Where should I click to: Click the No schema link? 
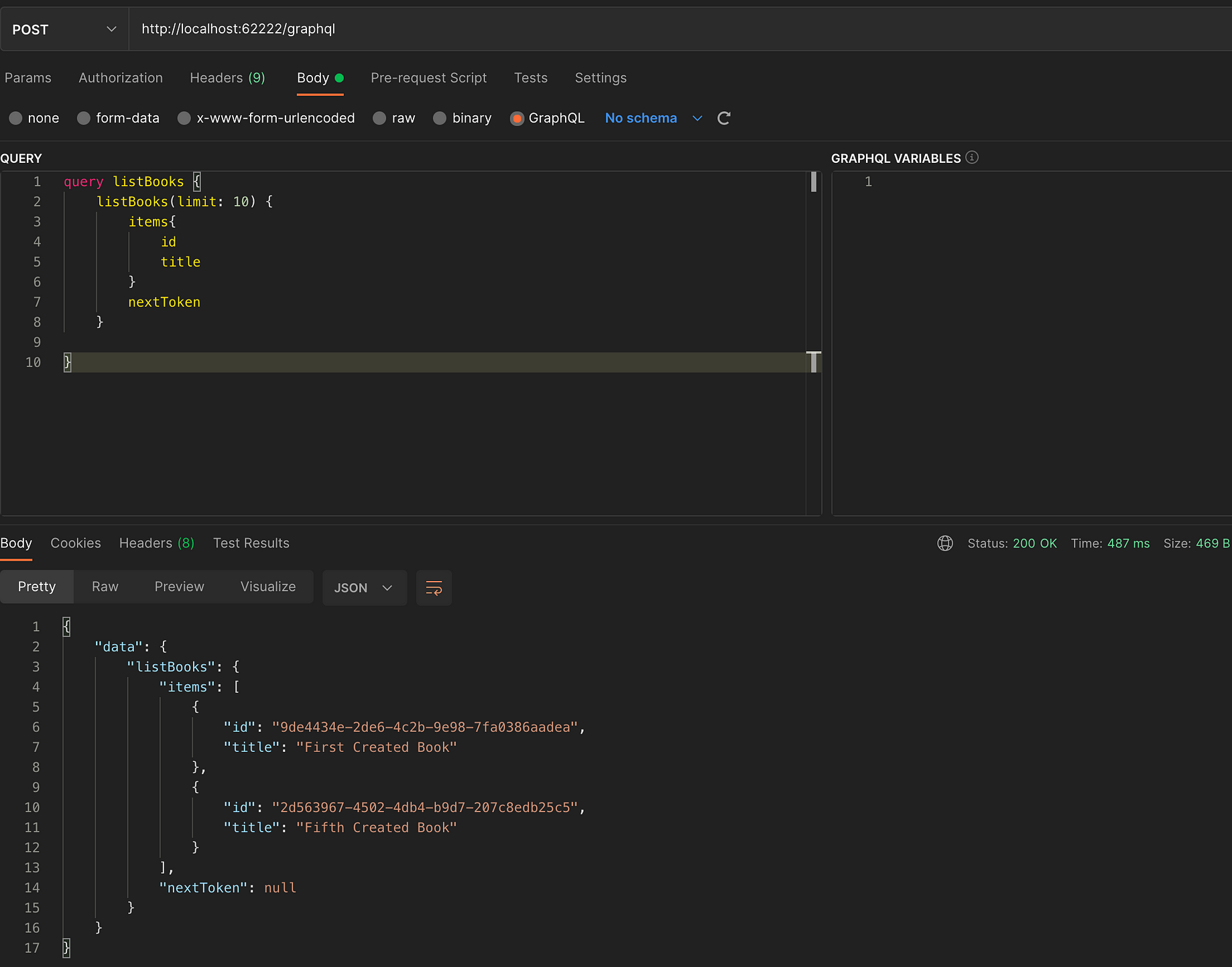(x=641, y=118)
